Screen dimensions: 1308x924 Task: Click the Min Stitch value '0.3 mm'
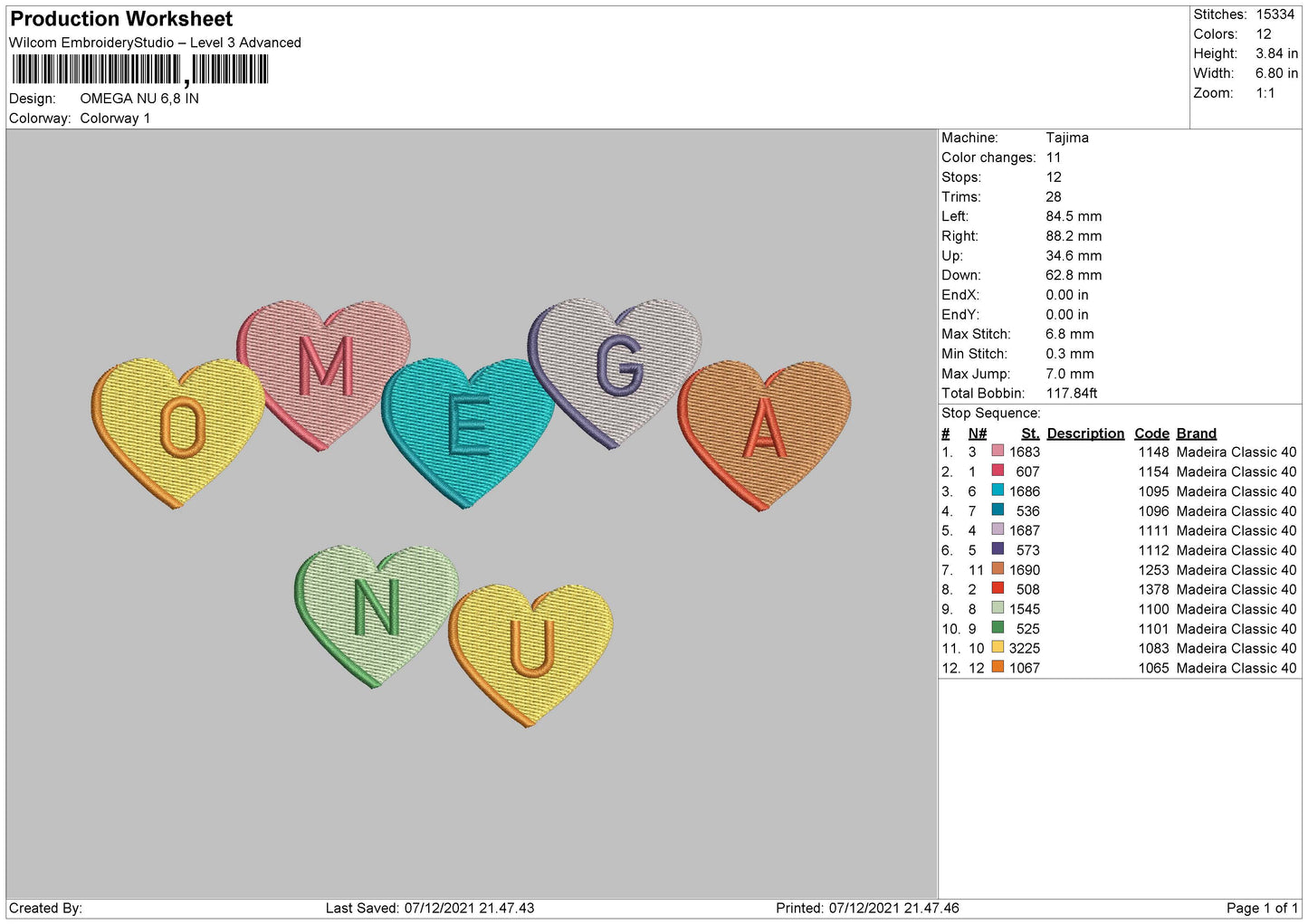click(x=1070, y=354)
